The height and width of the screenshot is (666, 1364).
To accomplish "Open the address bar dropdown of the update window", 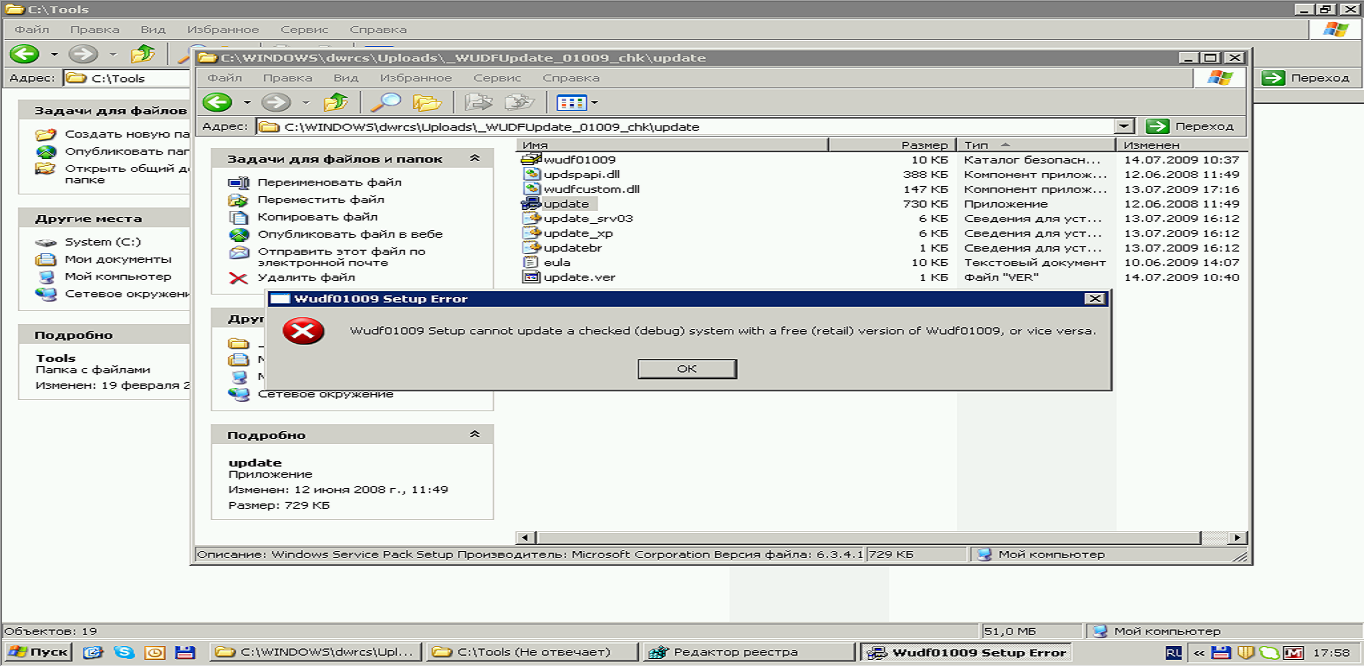I will pyautogui.click(x=1124, y=126).
